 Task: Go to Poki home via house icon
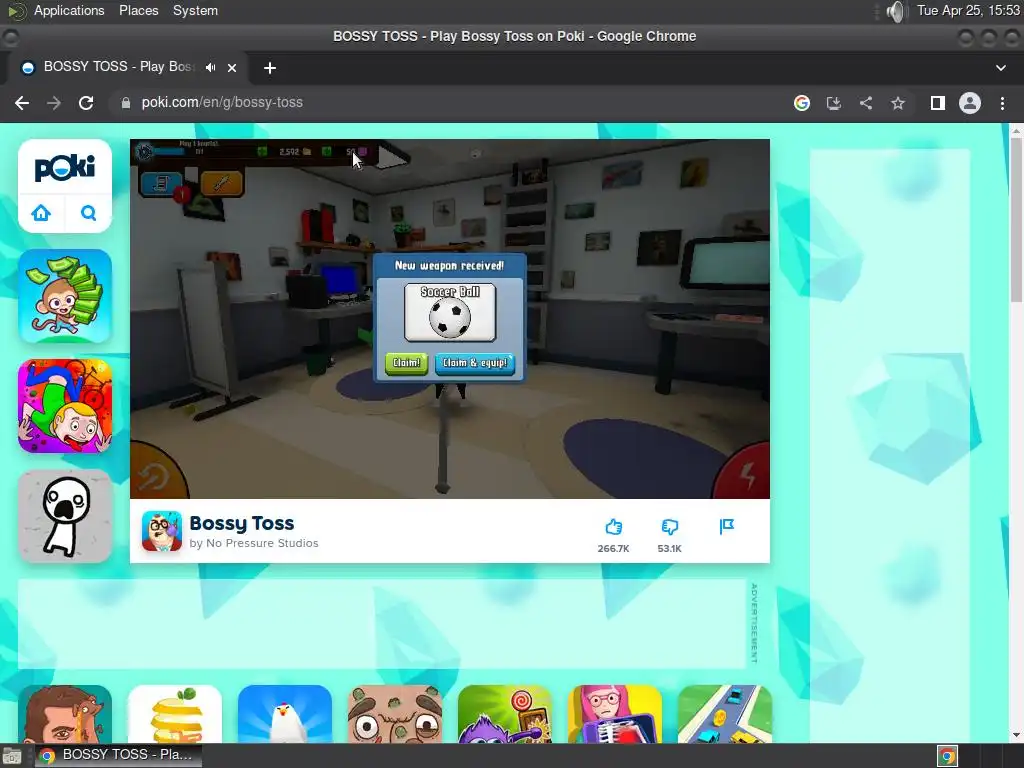pyautogui.click(x=41, y=213)
